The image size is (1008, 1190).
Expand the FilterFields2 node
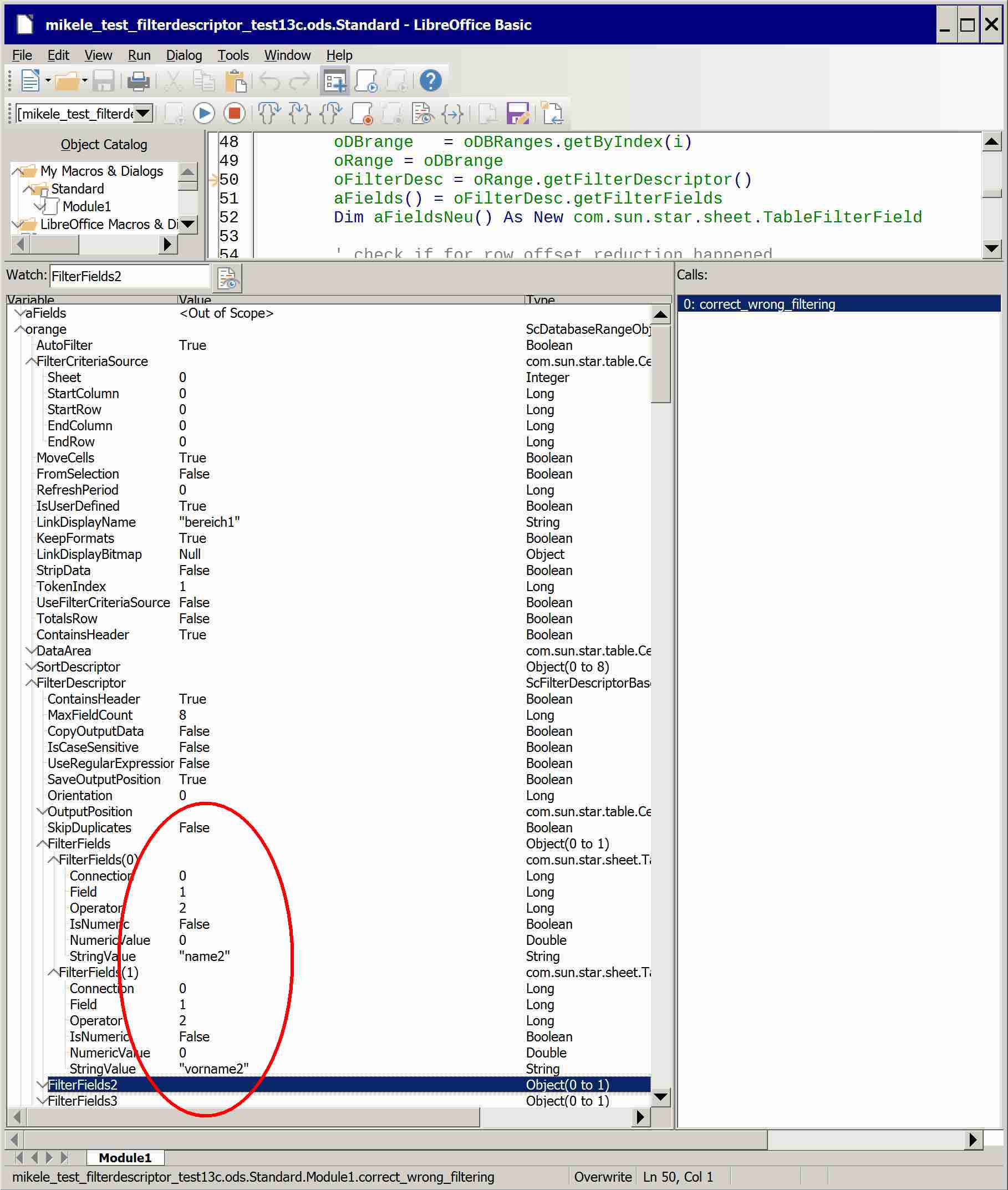[42, 1084]
